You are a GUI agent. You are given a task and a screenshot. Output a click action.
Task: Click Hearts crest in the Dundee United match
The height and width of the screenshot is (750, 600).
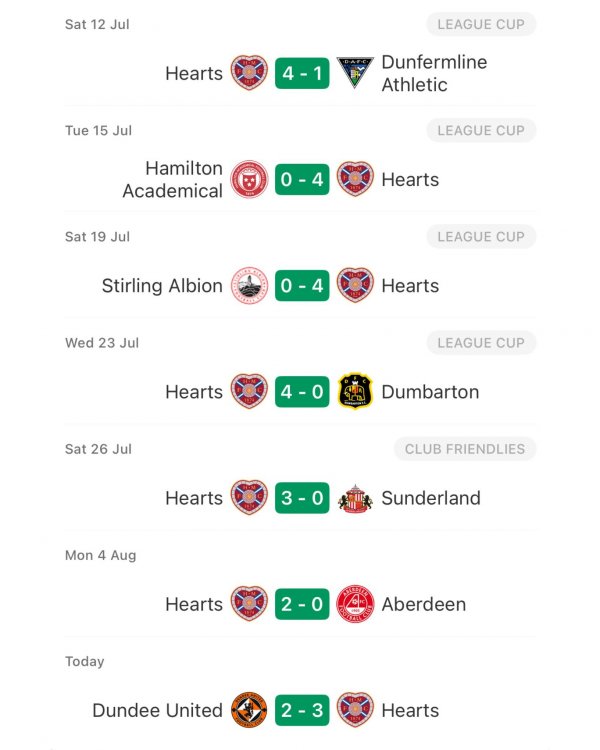pos(355,710)
